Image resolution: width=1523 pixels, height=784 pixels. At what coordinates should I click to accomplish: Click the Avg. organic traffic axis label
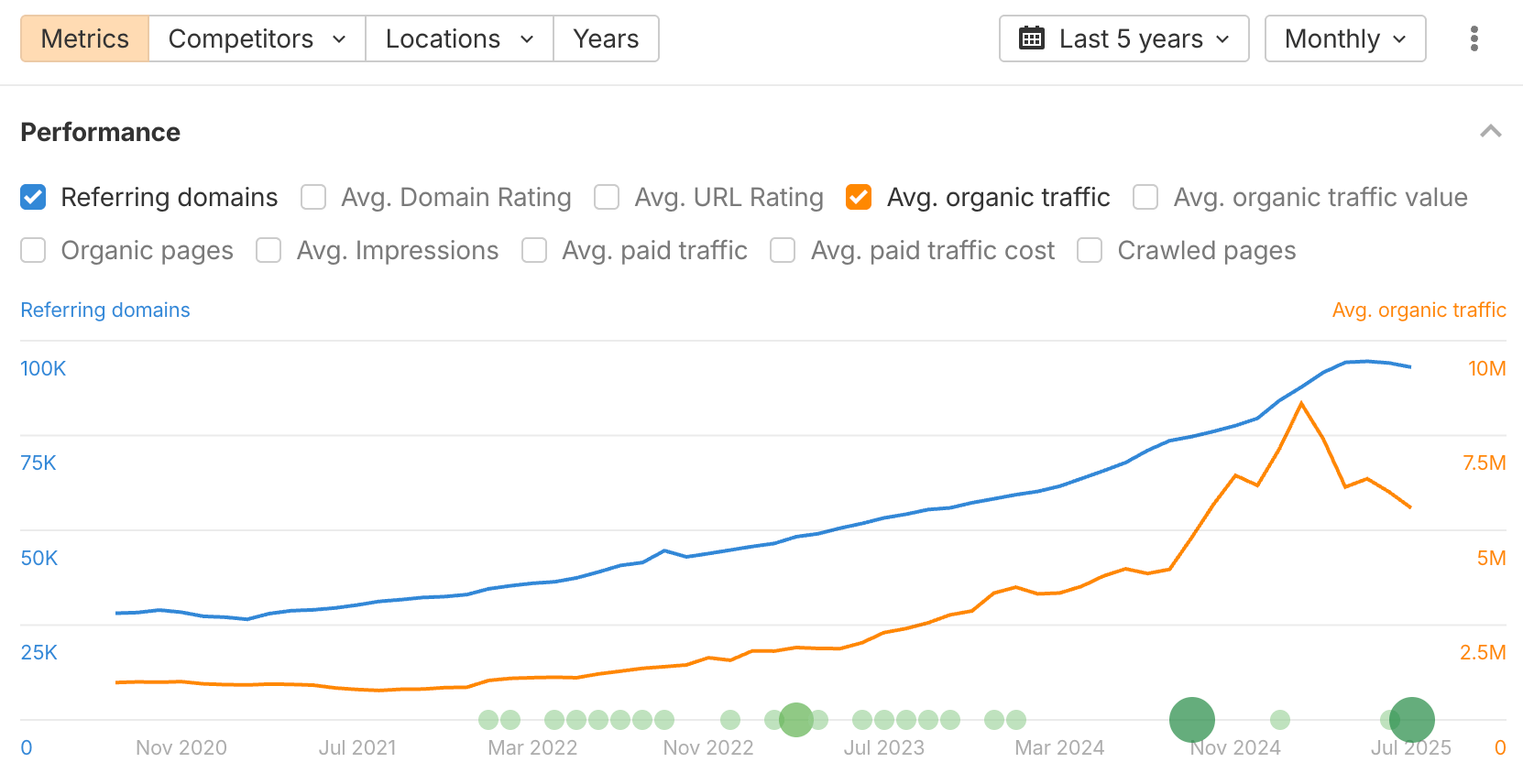pos(1419,310)
